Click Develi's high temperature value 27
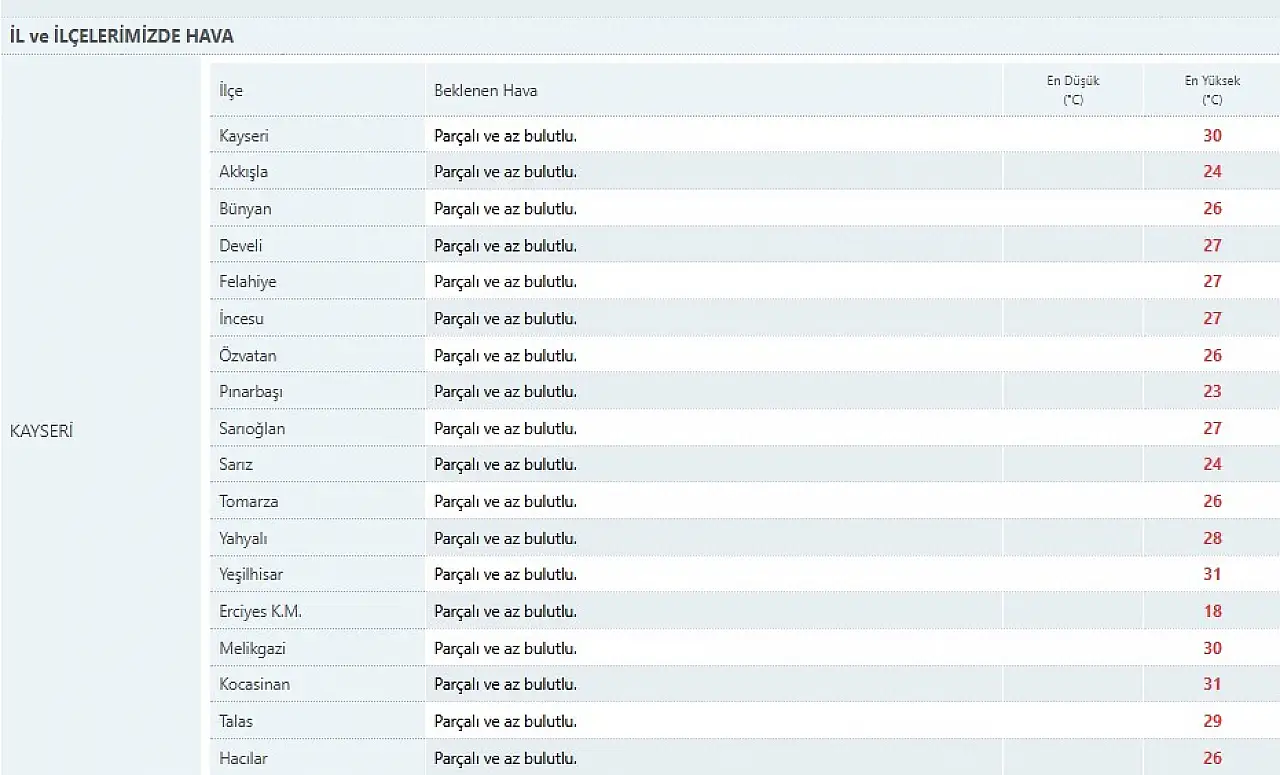This screenshot has height=775, width=1280. pos(1212,245)
